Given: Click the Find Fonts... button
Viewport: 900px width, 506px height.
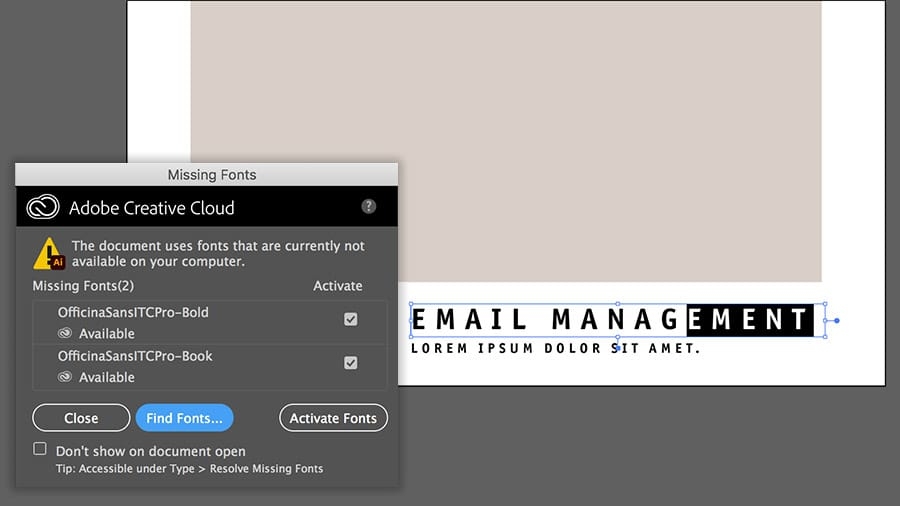Looking at the screenshot, I should [184, 418].
